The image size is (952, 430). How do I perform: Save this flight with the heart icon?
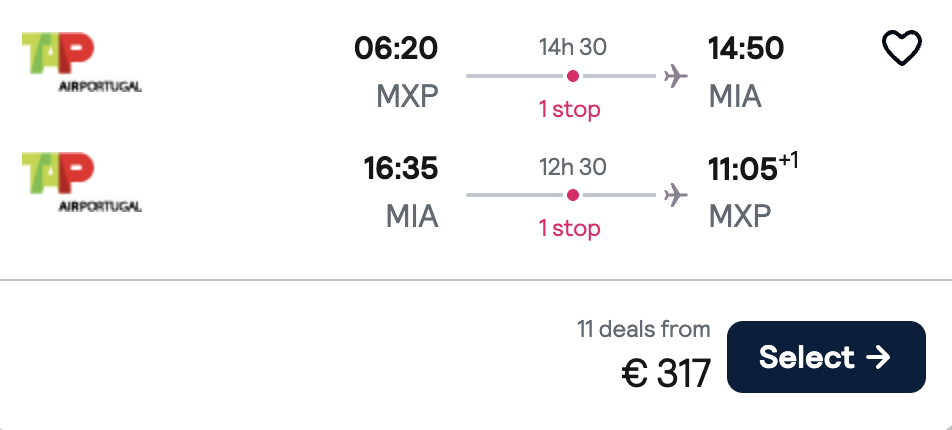(901, 48)
